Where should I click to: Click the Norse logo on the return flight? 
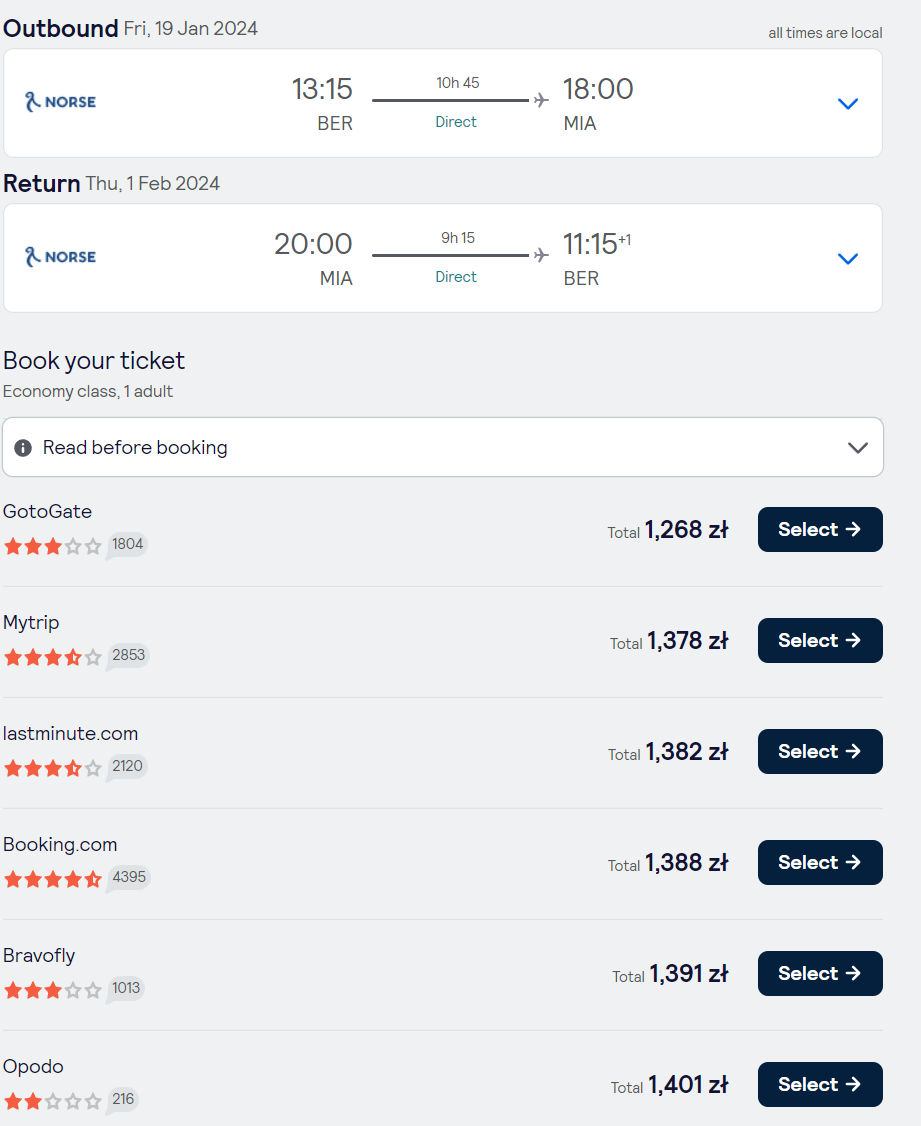tap(60, 257)
